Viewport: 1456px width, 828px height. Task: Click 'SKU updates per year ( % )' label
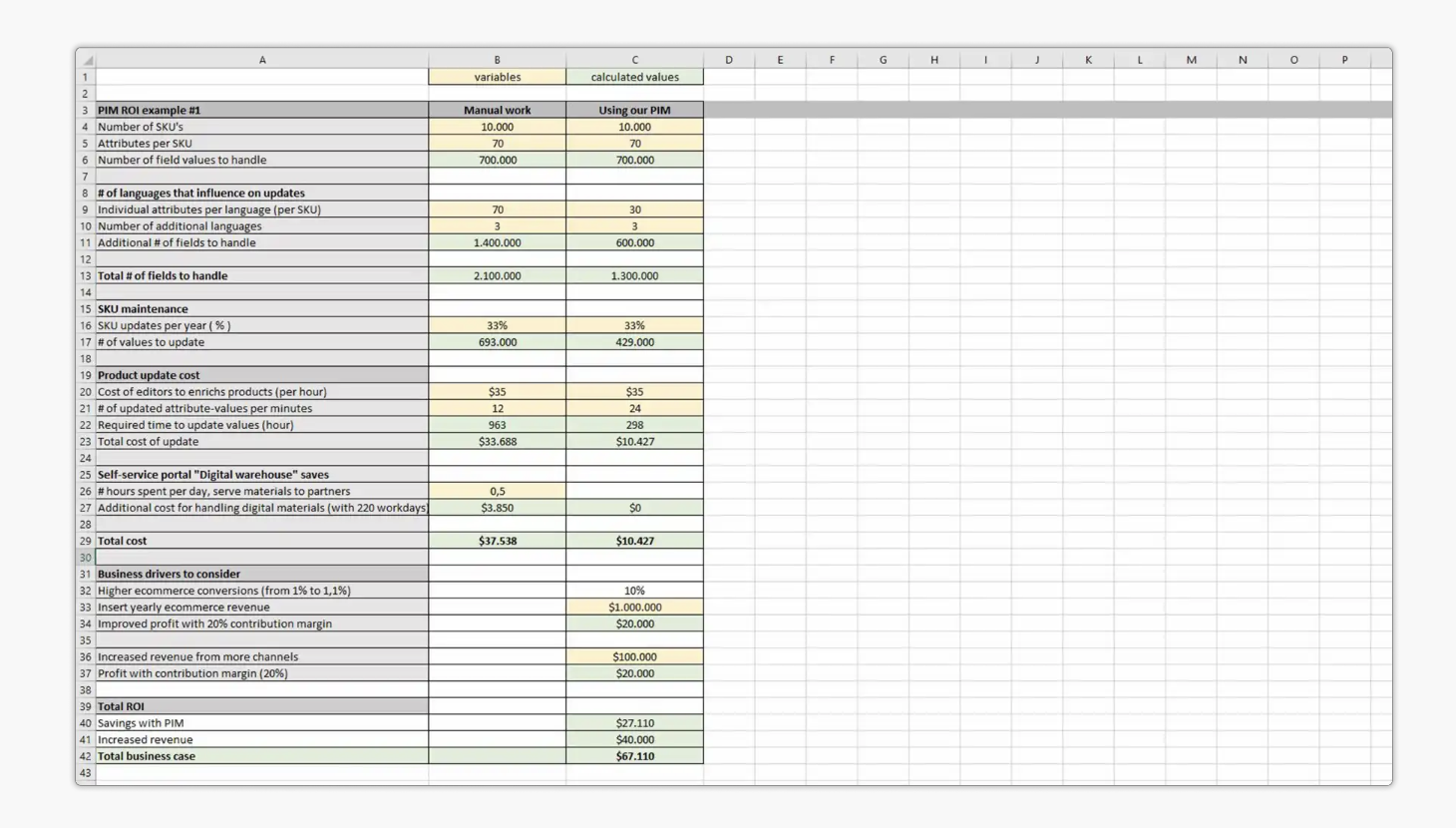coord(262,325)
